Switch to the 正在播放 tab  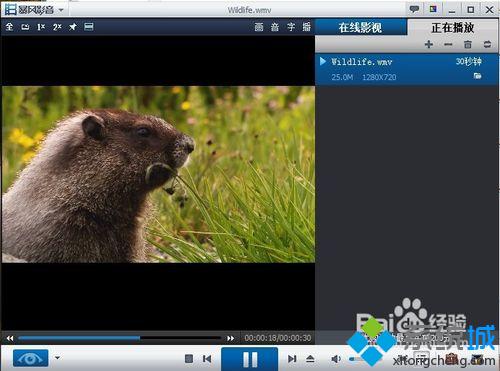tap(453, 27)
